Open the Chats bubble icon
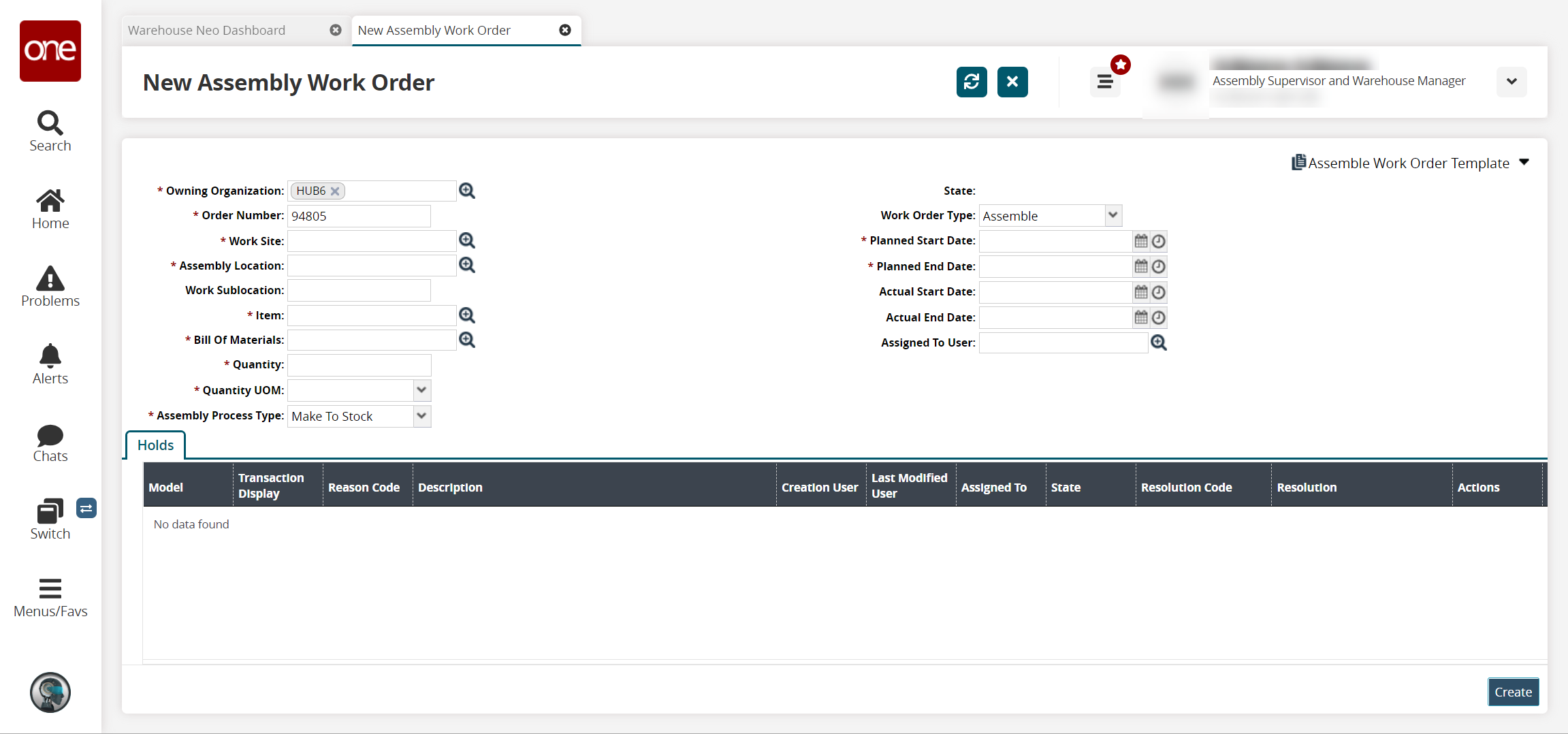The image size is (1568, 734). 50,435
